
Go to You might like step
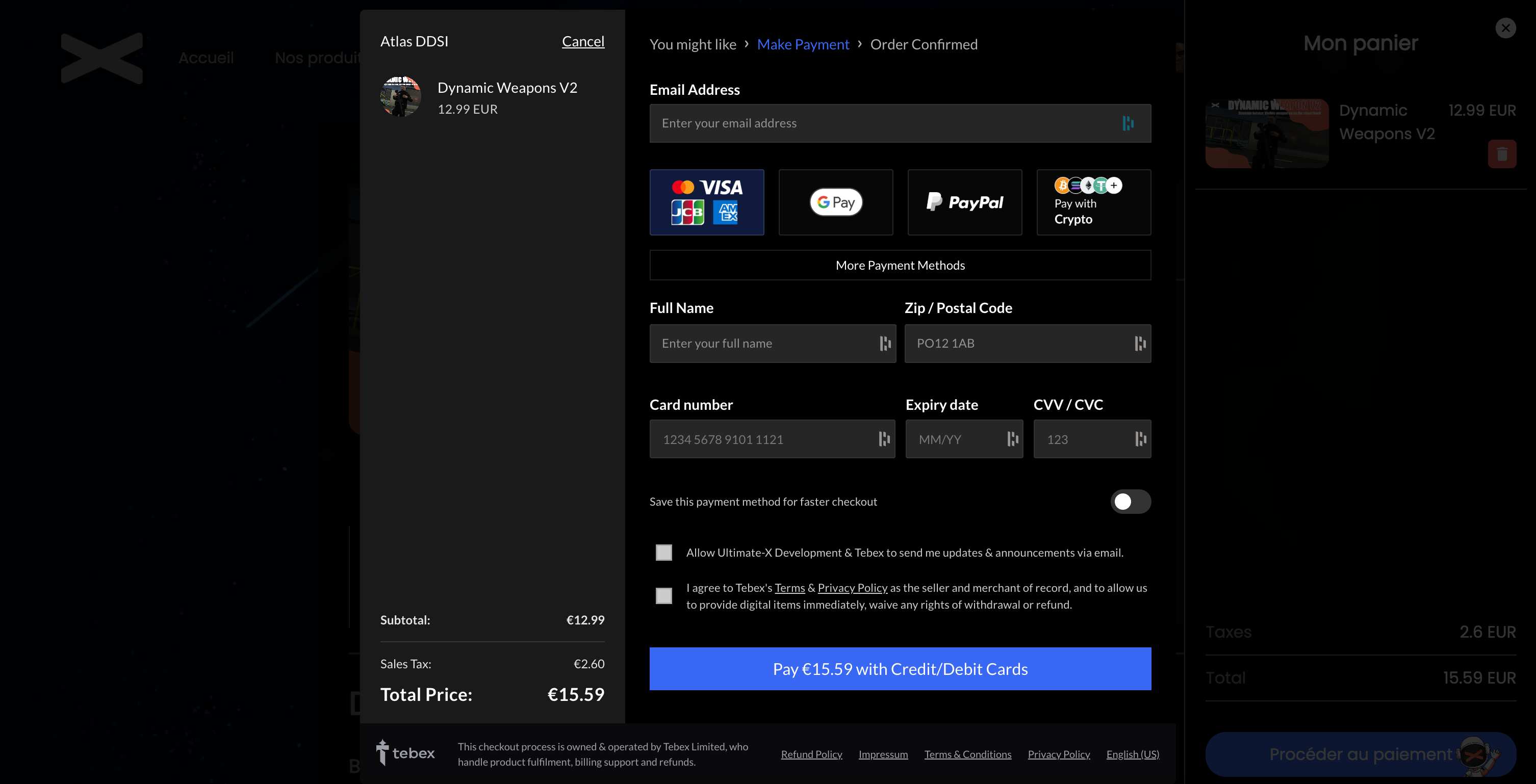693,44
